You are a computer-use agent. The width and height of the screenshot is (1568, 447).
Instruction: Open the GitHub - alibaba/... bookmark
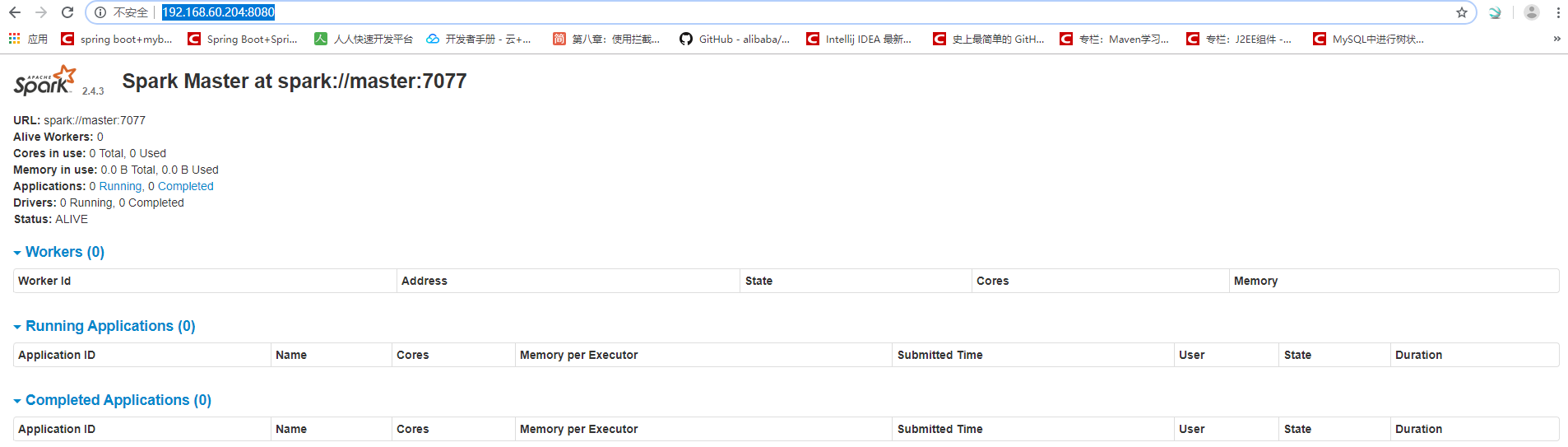735,39
